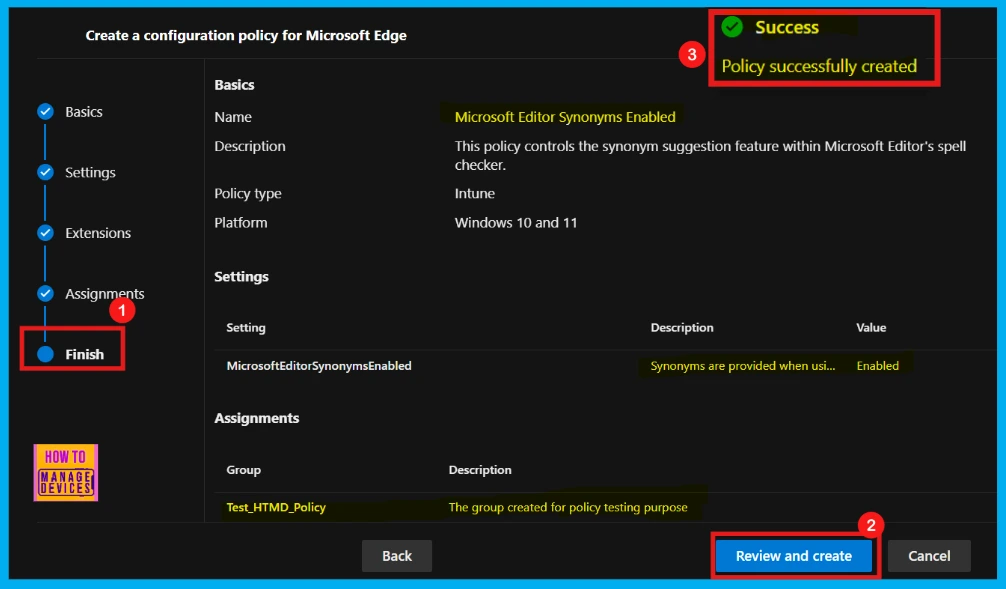Click the policy description text paragraph
This screenshot has width=1006, height=589.
(x=710, y=155)
